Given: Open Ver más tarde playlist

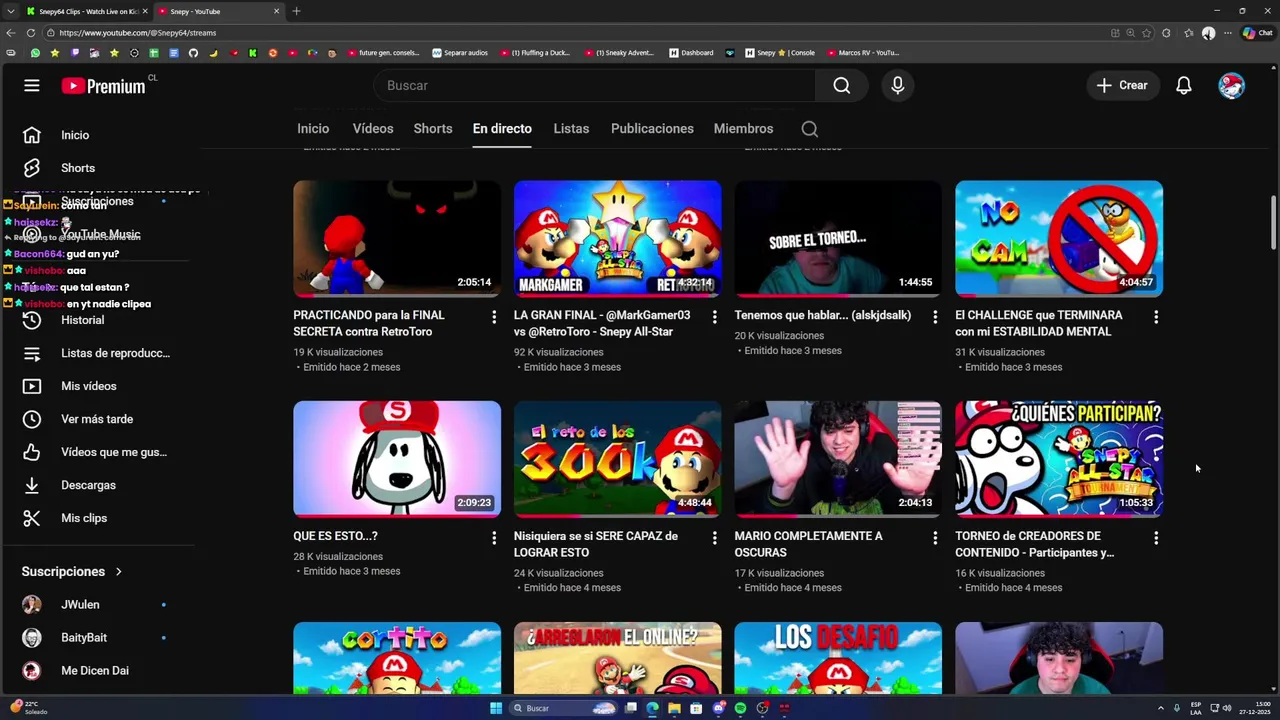Looking at the screenshot, I should tap(97, 419).
